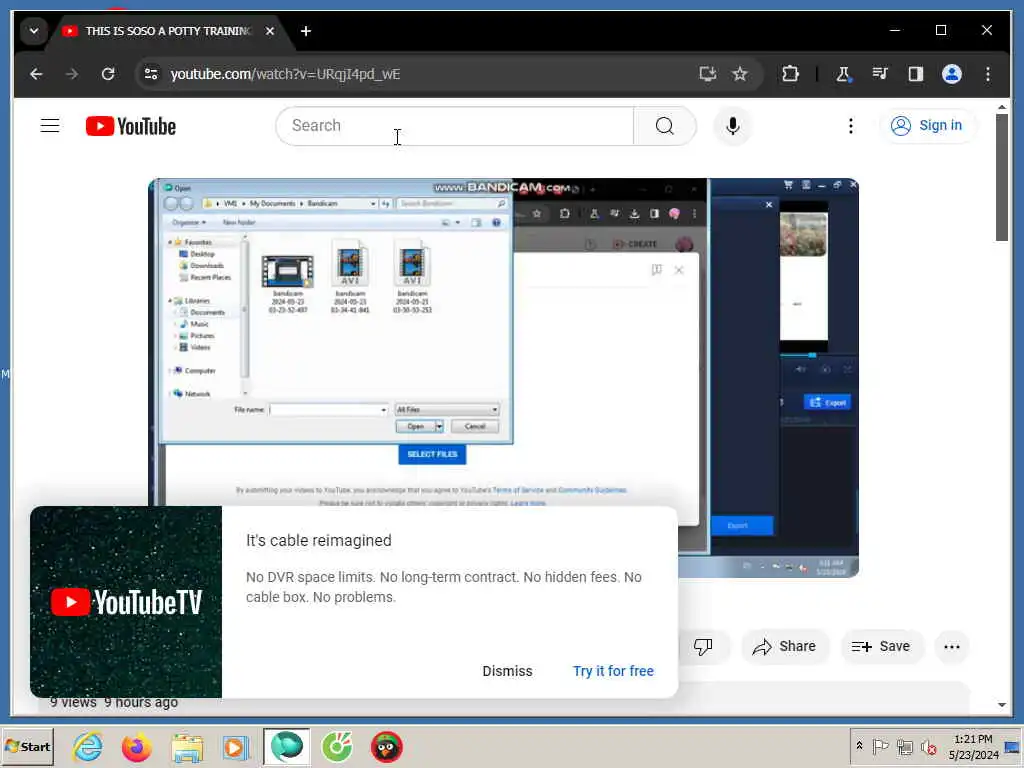Open a new tab
The image size is (1024, 768).
pos(306,31)
